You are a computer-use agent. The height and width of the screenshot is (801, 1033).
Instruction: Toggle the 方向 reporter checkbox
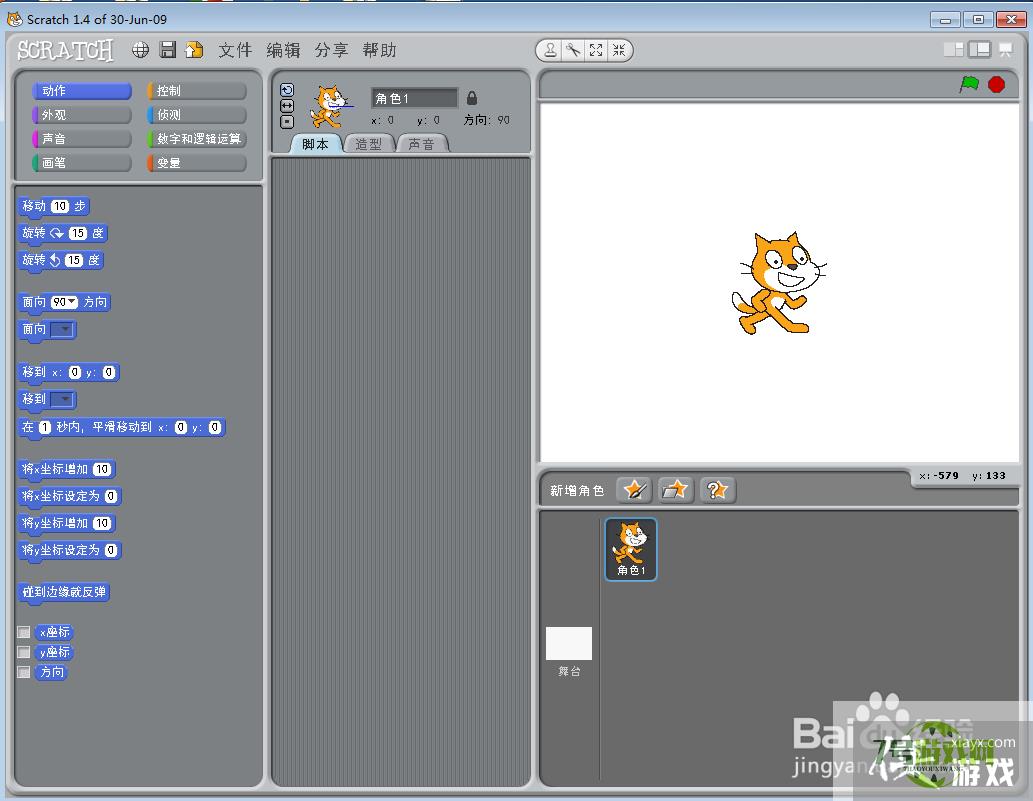point(24,672)
